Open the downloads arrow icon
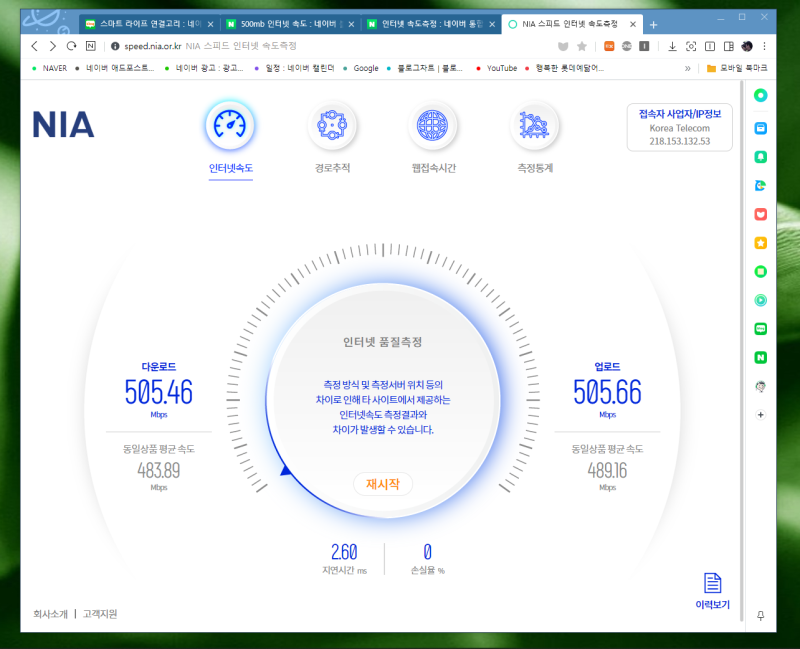The width and height of the screenshot is (800, 649). [672, 46]
